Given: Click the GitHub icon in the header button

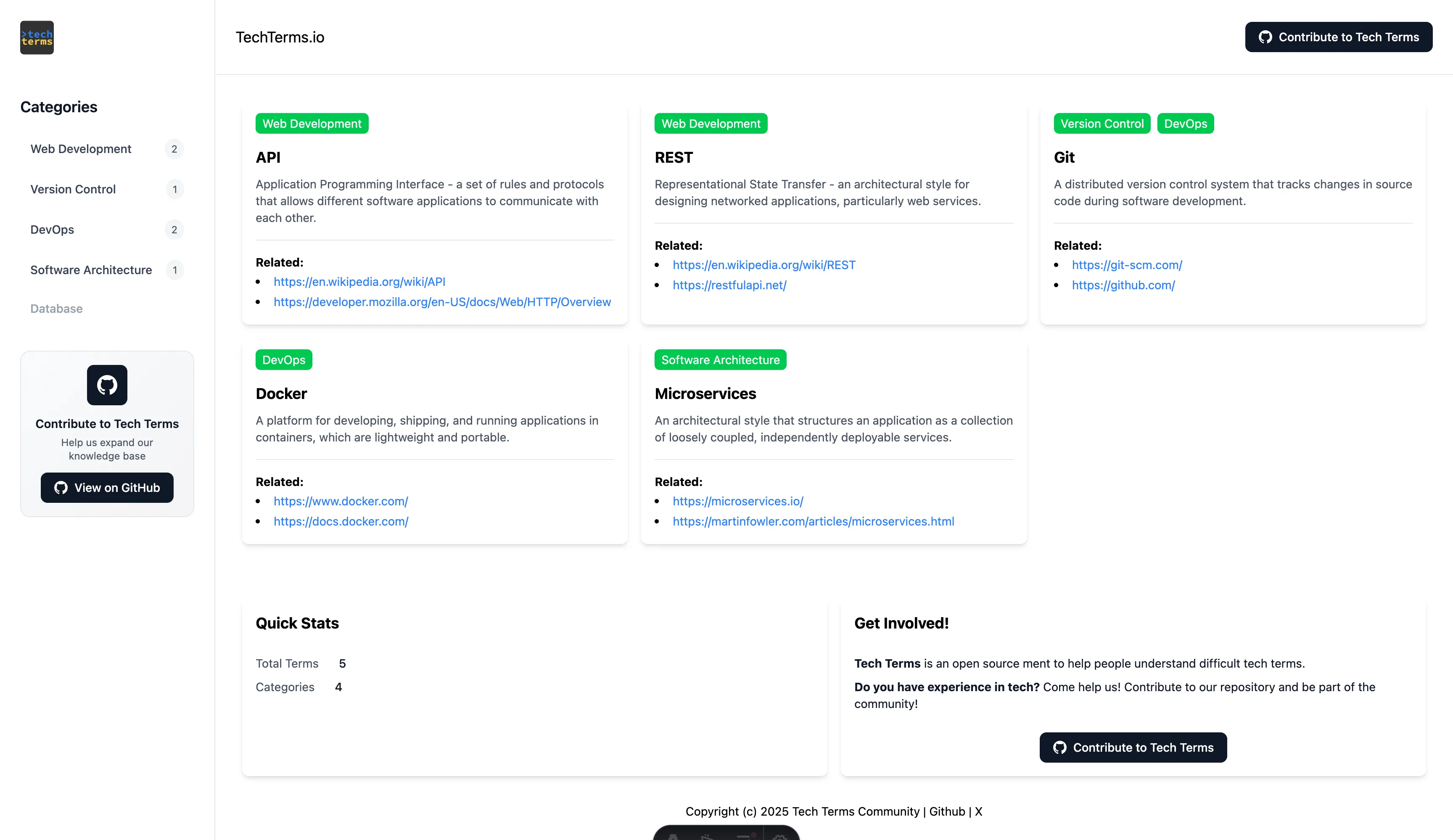Looking at the screenshot, I should pos(1265,37).
